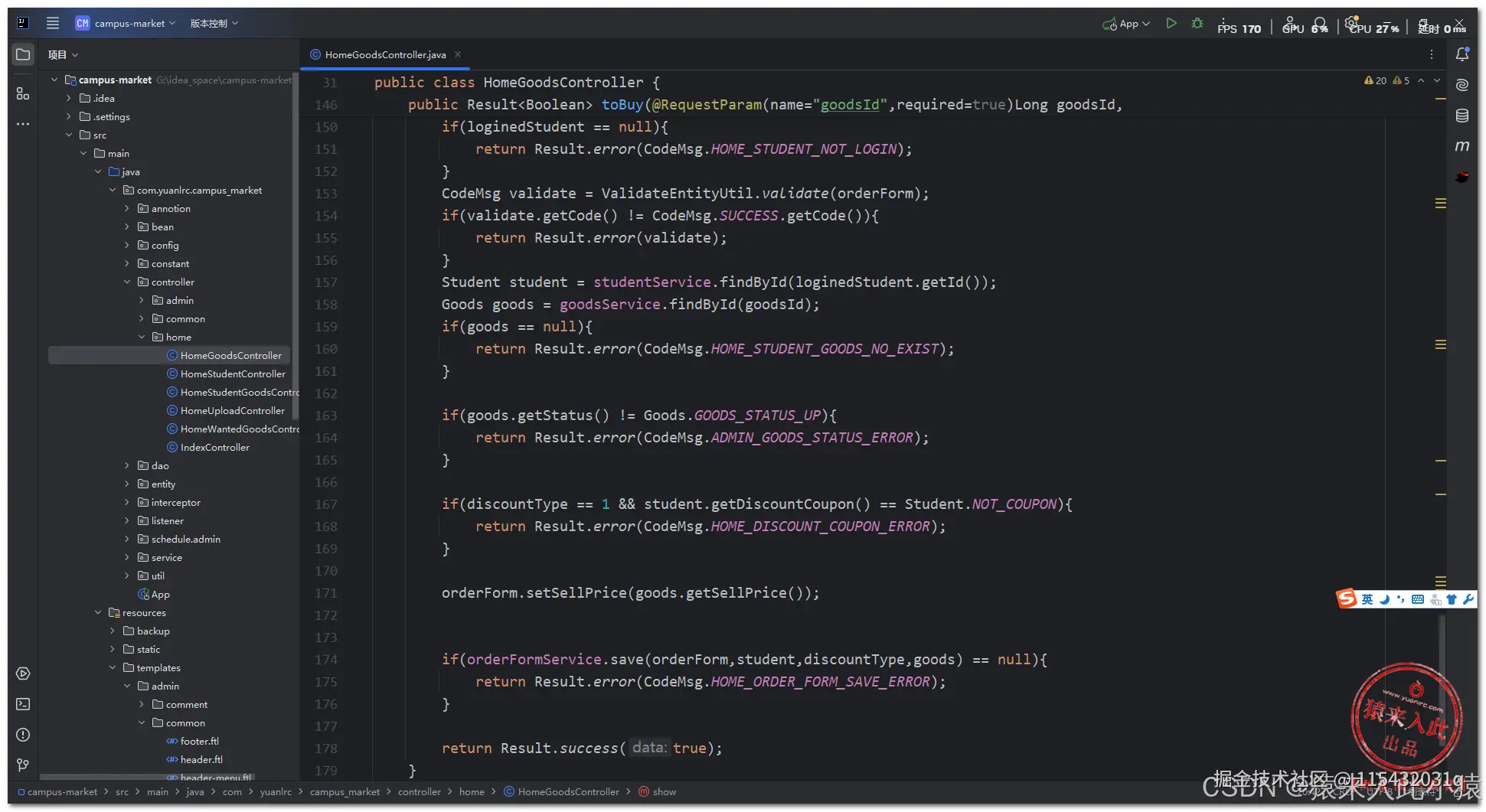Open the Problems tool window
1486x812 pixels.
click(x=23, y=735)
